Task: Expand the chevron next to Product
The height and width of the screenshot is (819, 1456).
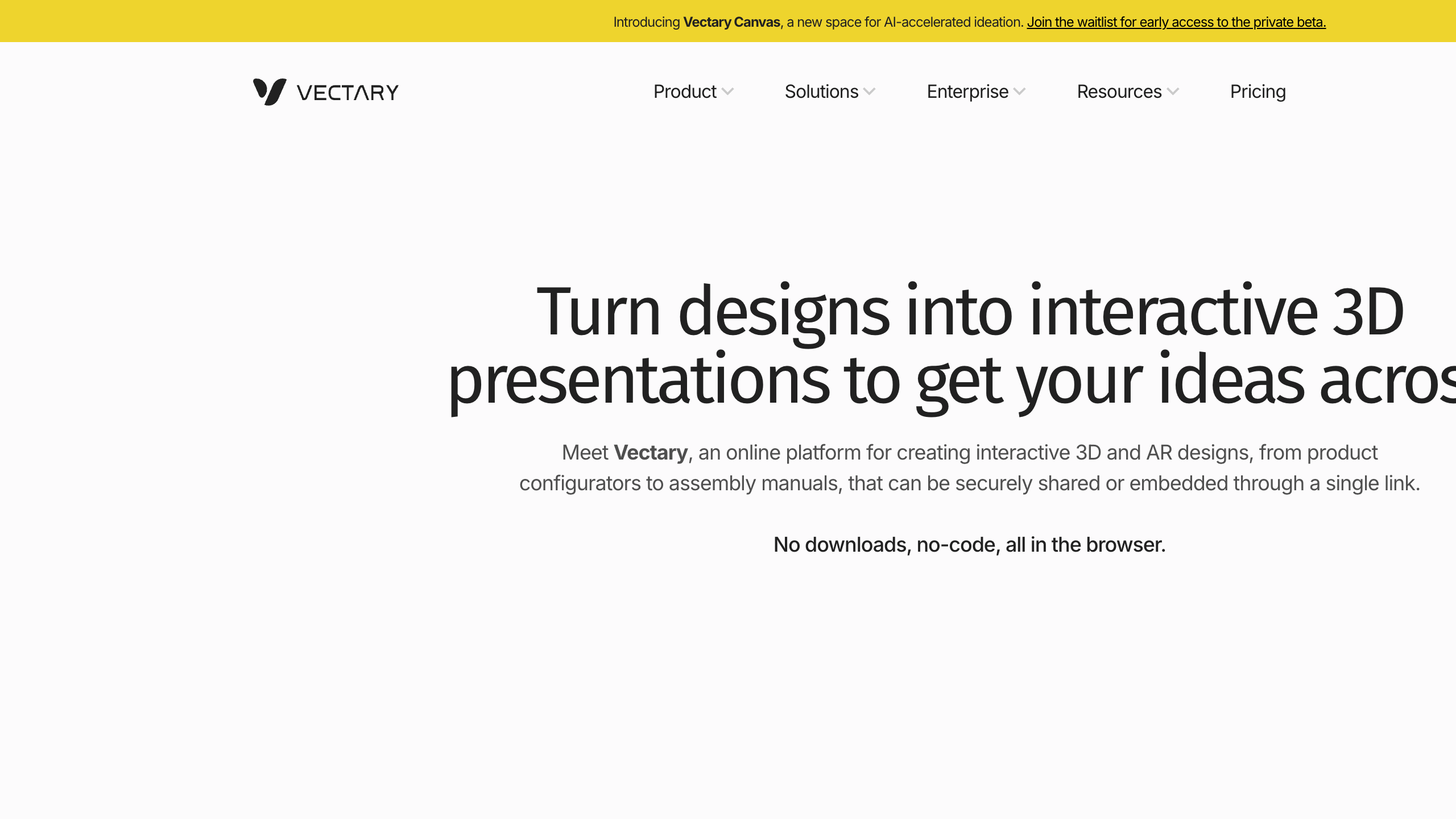Action: pos(727,92)
